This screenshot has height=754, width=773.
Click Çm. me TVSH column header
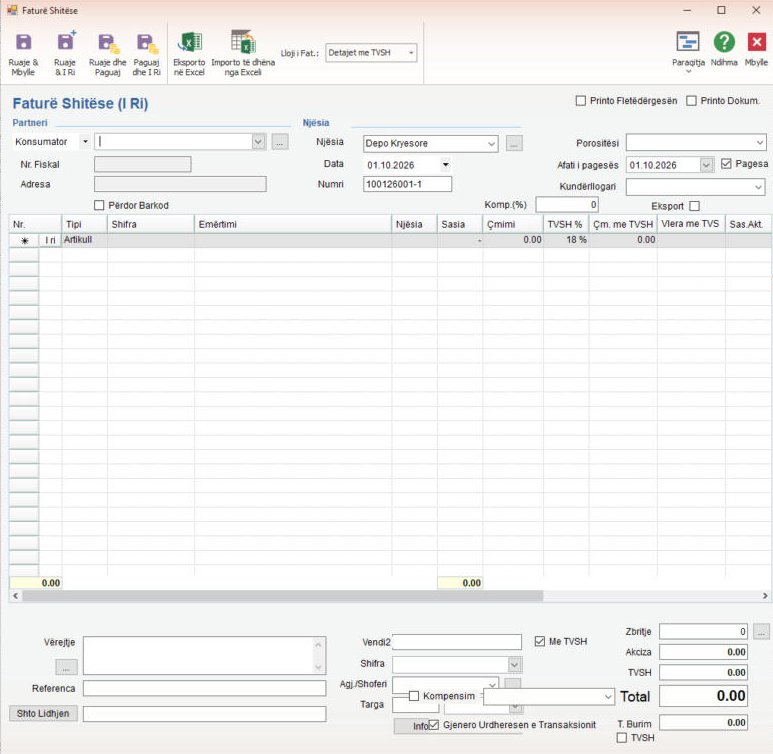click(x=623, y=224)
